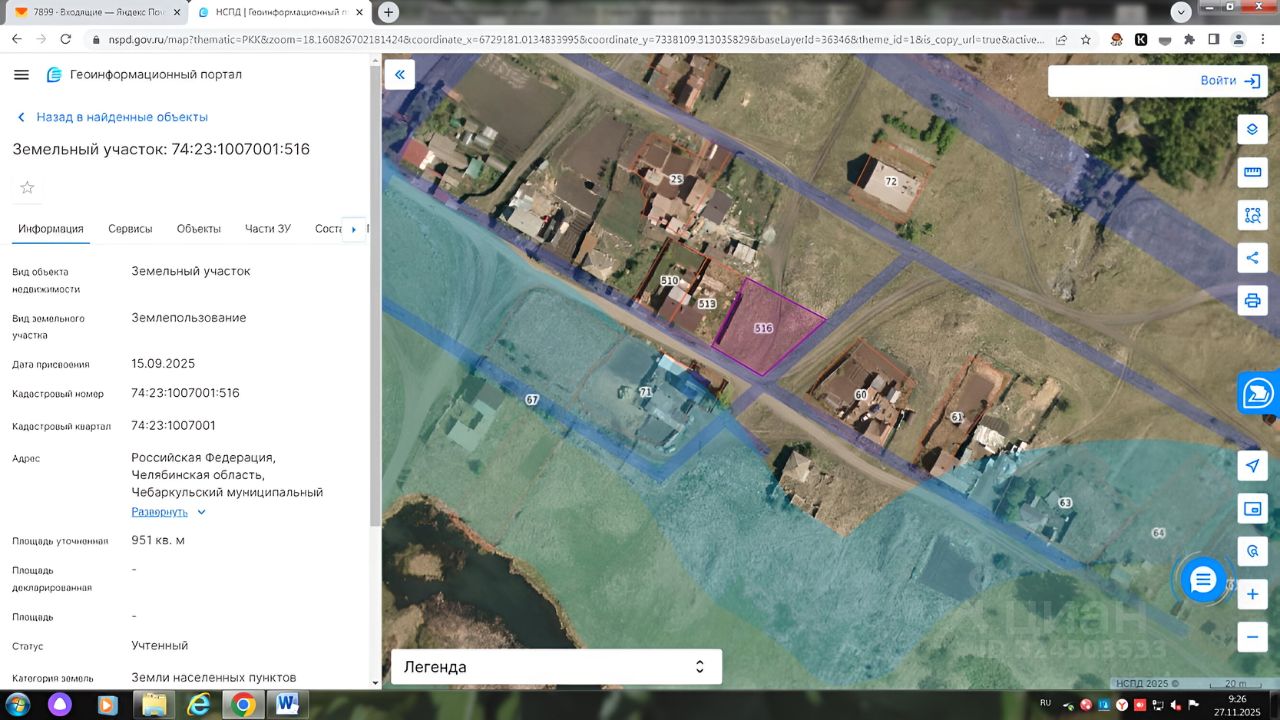
Task: Click parcel label 510 on the map
Action: point(669,281)
